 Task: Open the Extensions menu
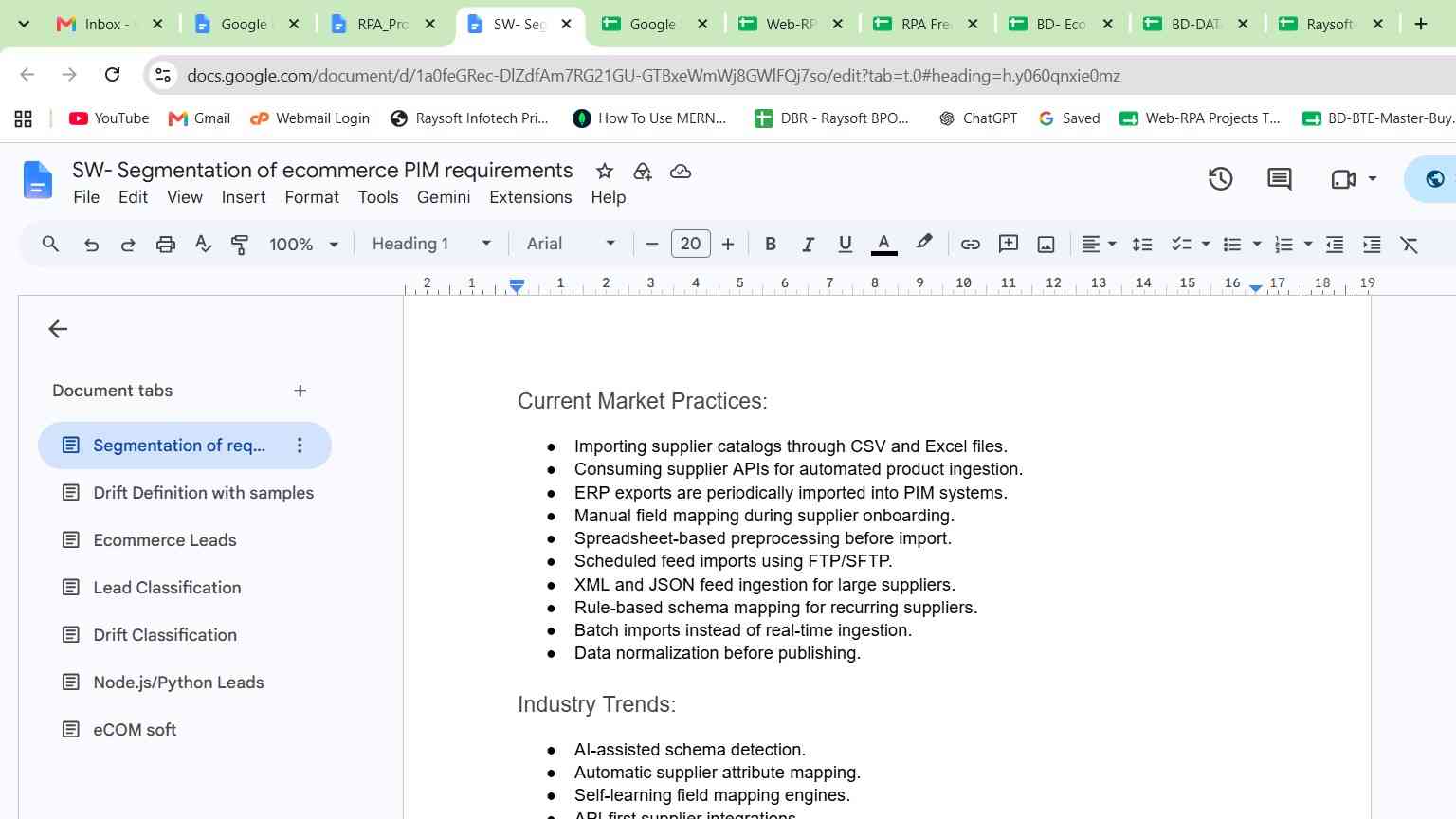[530, 197]
